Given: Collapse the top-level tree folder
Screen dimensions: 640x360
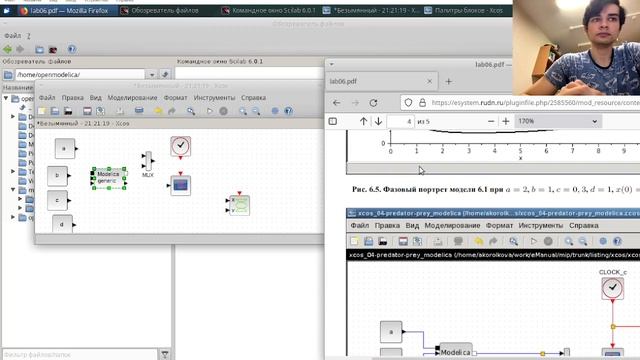Looking at the screenshot, I should (6, 98).
